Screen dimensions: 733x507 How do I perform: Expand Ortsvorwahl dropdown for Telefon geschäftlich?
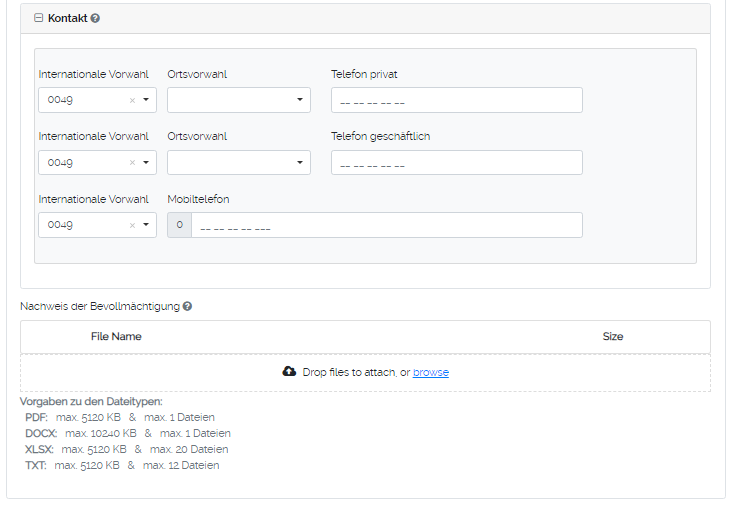[x=239, y=163]
